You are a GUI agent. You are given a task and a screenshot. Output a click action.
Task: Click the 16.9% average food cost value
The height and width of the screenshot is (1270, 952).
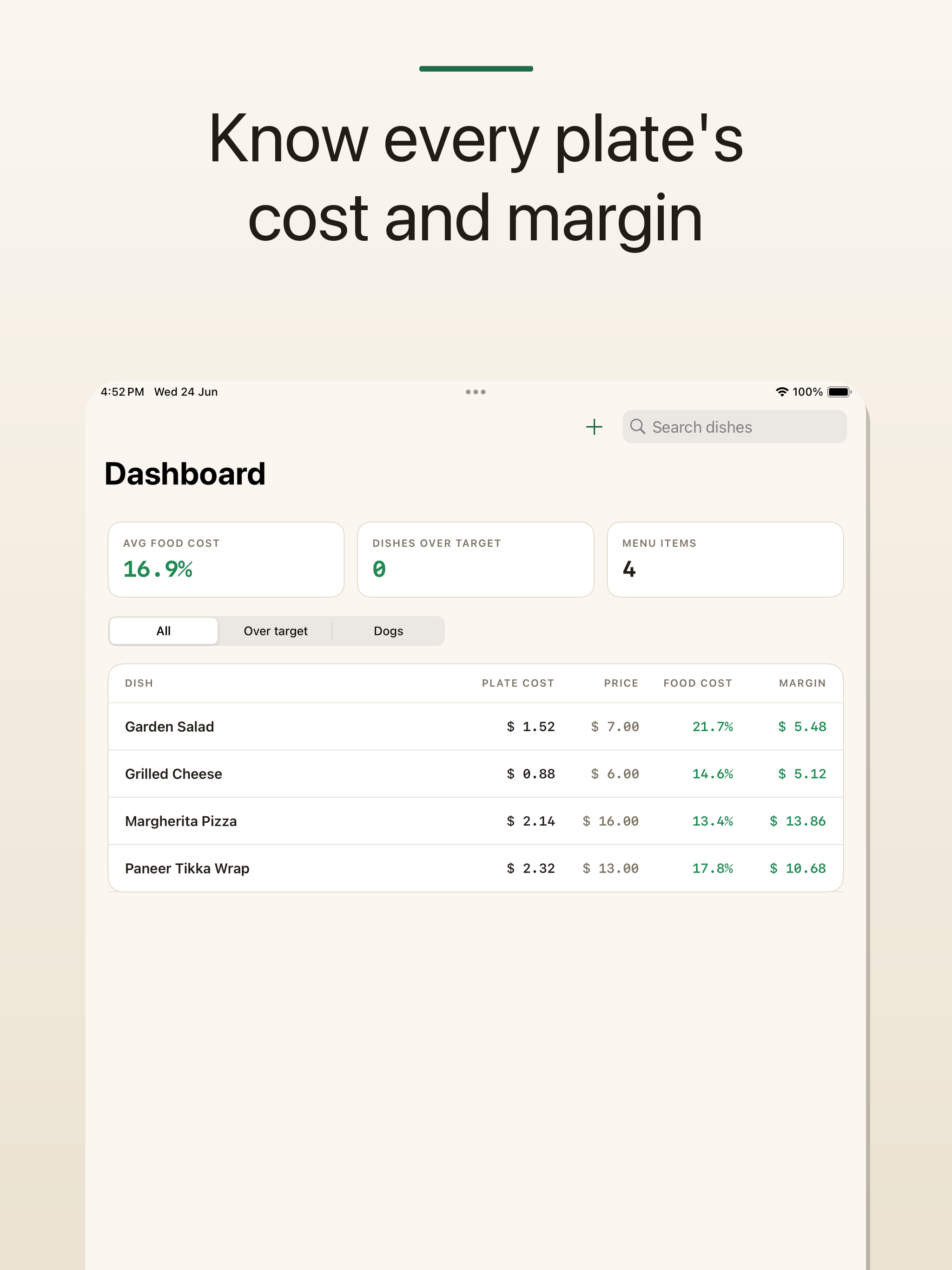(x=158, y=569)
